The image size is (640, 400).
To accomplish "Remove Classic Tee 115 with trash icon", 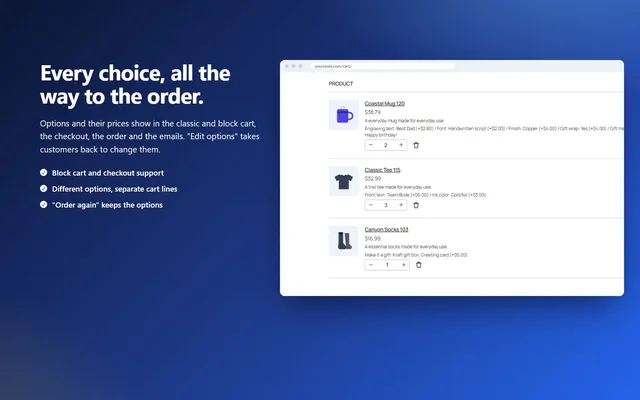I will [x=416, y=205].
